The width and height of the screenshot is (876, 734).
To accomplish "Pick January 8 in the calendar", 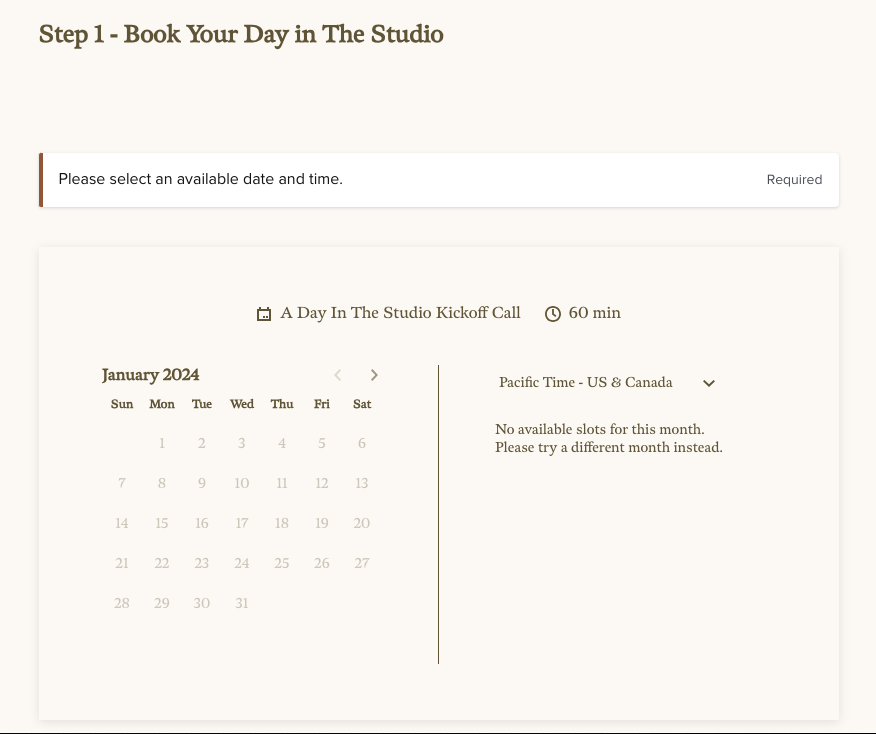I will coord(161,483).
